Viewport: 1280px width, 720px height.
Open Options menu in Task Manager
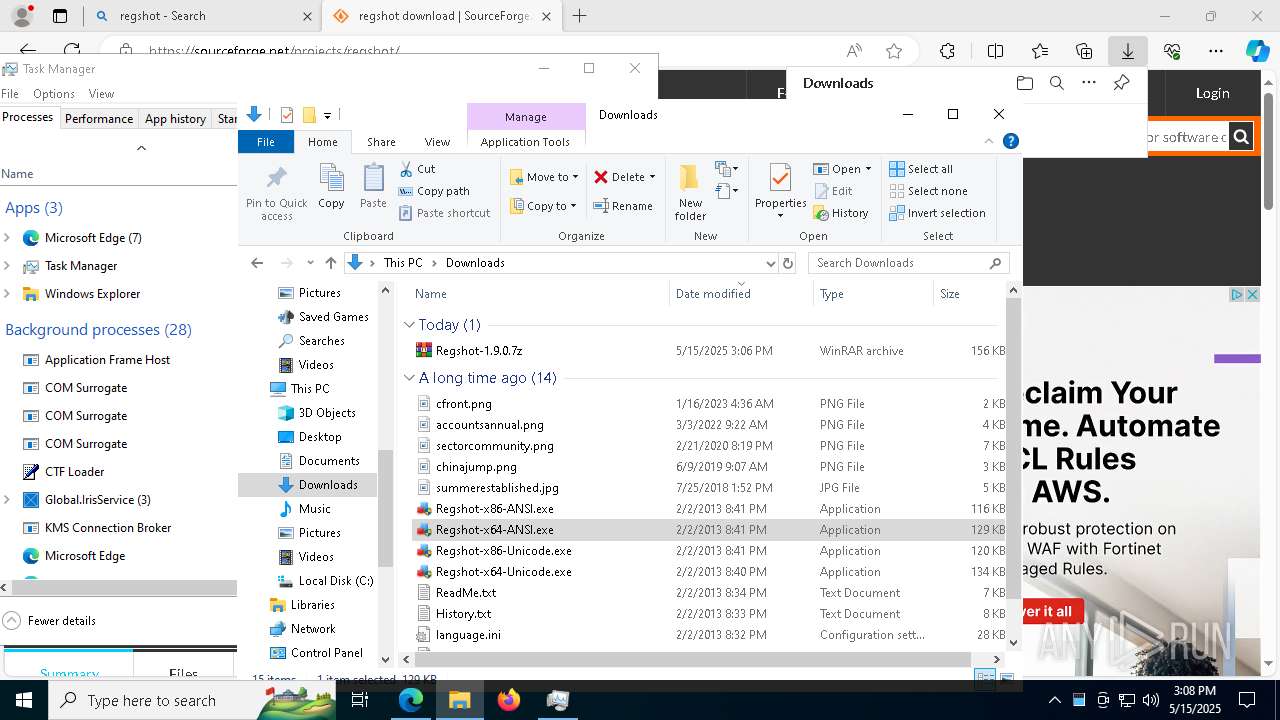(54, 93)
